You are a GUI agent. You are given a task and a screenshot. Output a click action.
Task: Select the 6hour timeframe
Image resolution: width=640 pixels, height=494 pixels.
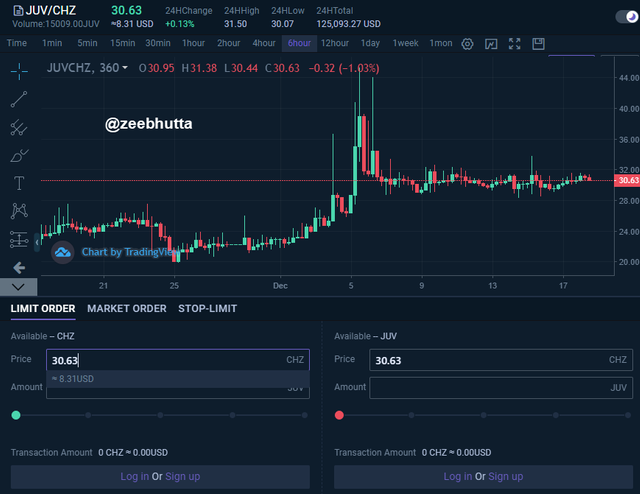point(299,43)
